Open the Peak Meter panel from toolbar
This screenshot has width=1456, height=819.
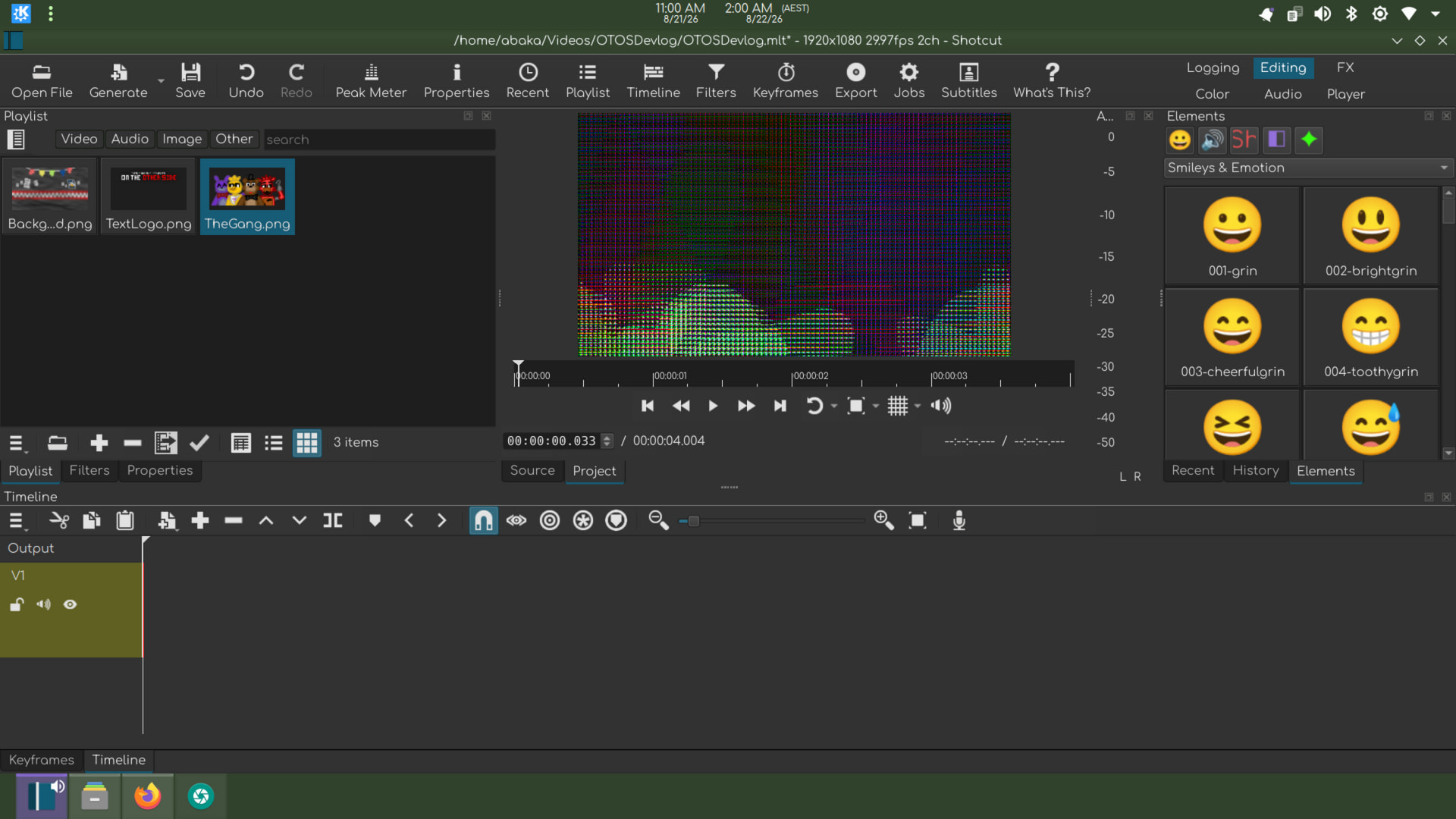click(371, 80)
